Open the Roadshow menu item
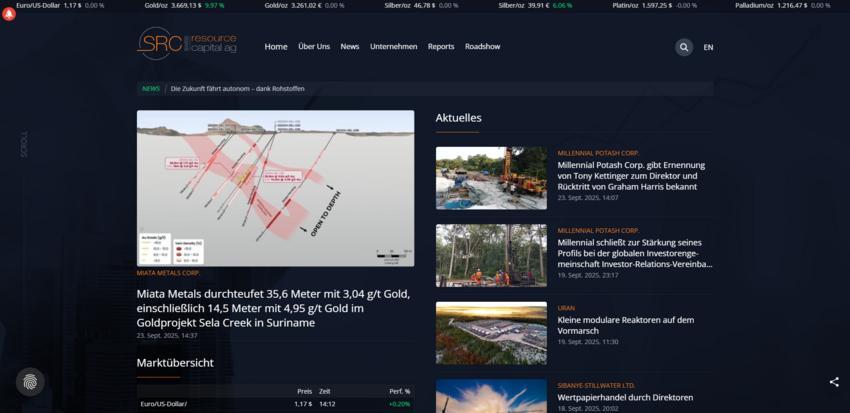The width and height of the screenshot is (850, 413). (482, 47)
